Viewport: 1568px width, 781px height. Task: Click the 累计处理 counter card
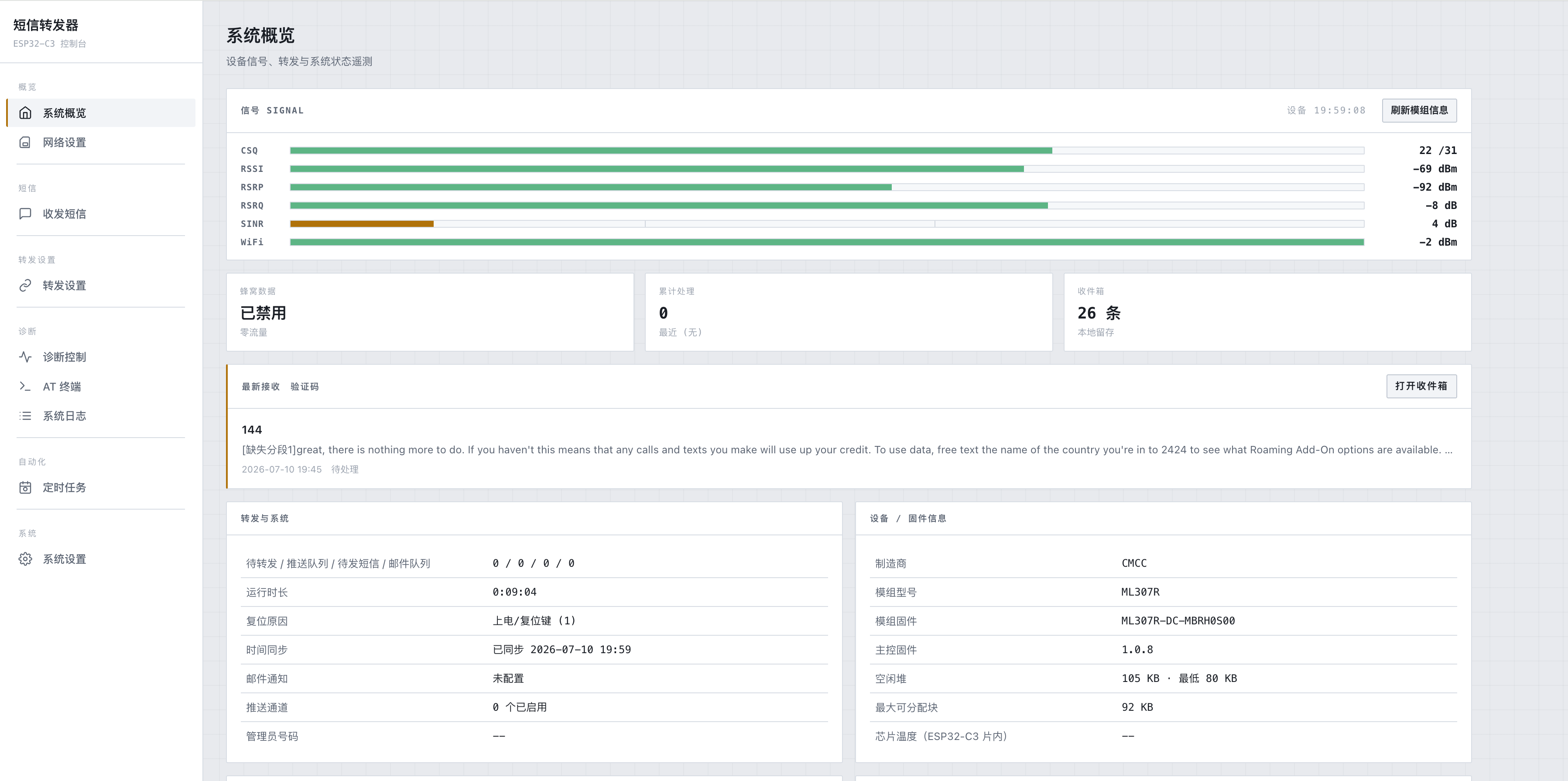pos(849,312)
